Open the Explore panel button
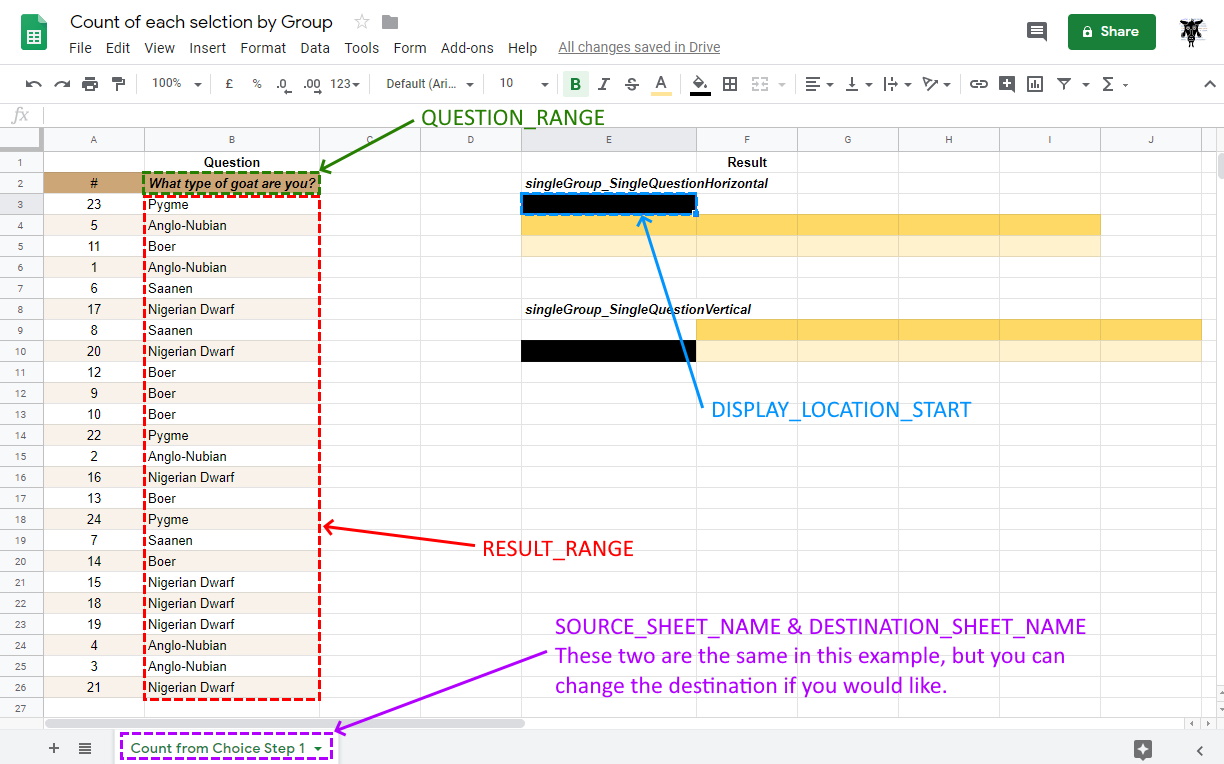Screen dimensions: 1224x764 pyautogui.click(x=1144, y=749)
